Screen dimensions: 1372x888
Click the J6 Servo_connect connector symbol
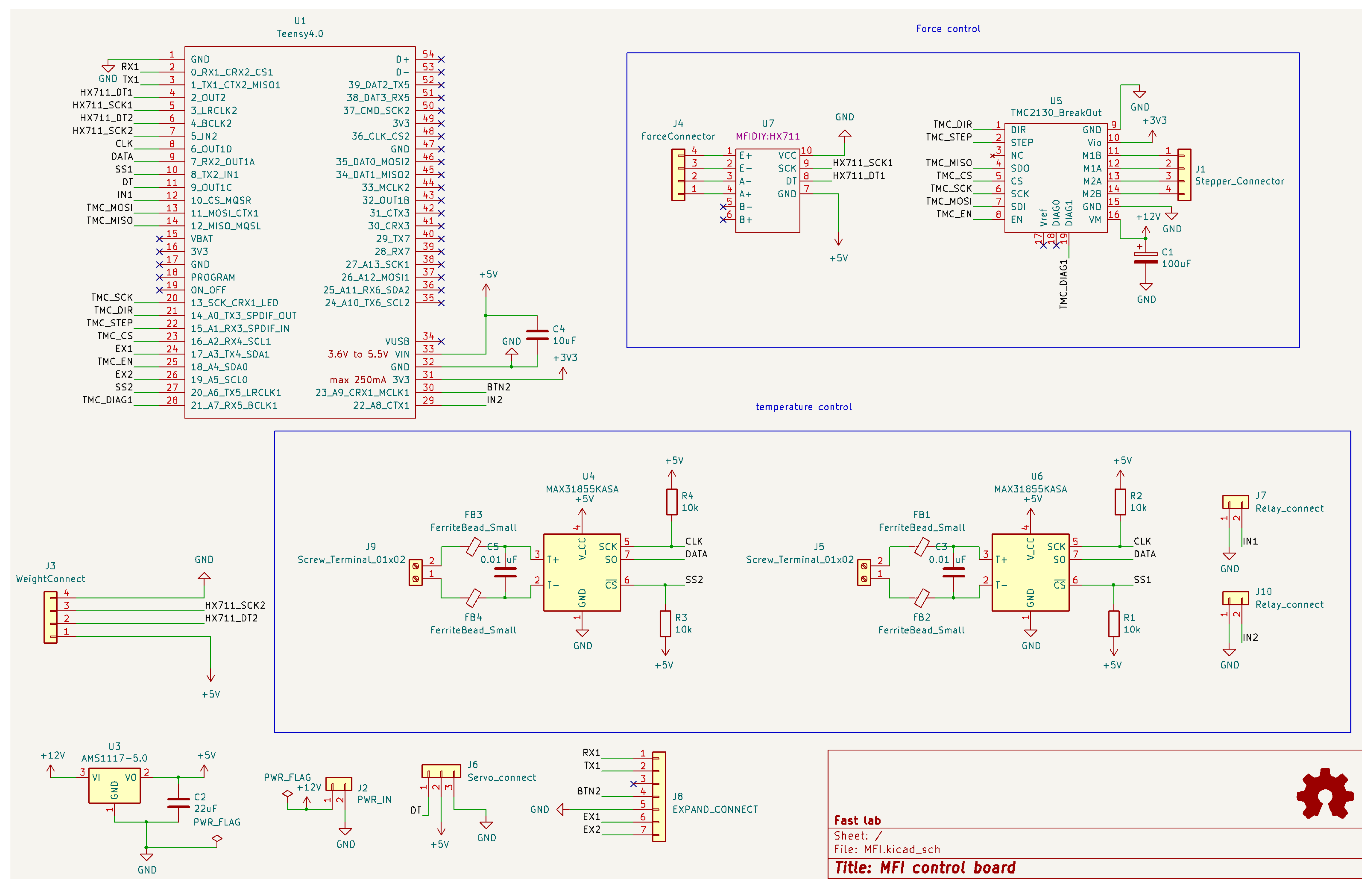pos(441,771)
